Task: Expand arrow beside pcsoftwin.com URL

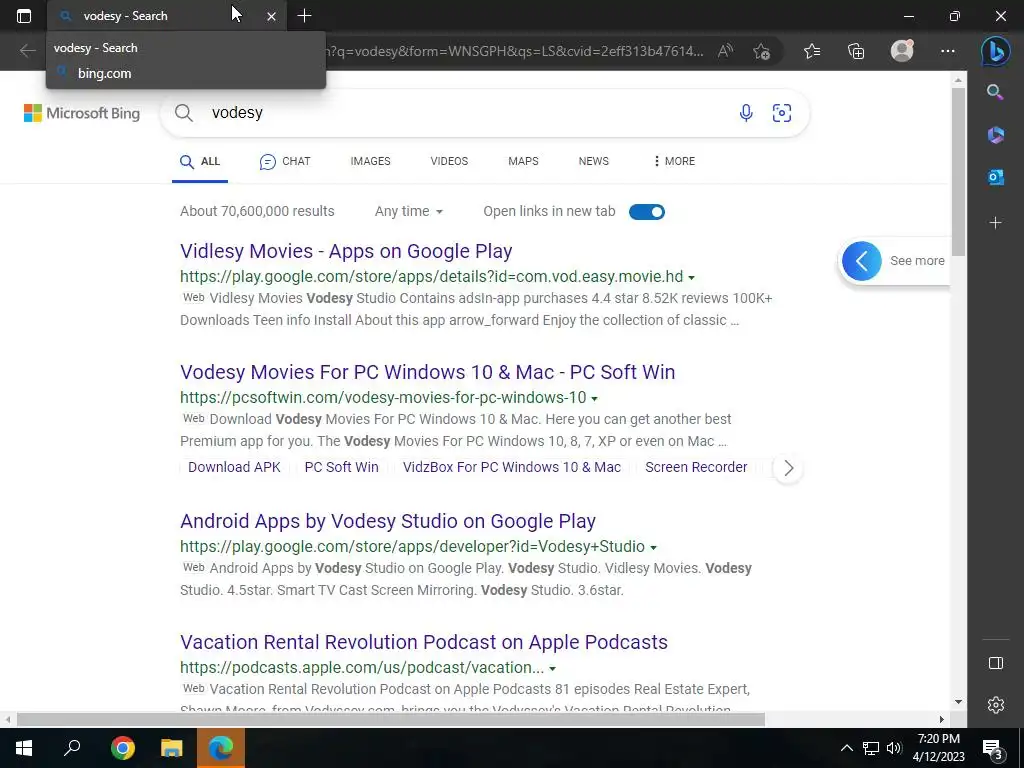Action: click(x=594, y=398)
